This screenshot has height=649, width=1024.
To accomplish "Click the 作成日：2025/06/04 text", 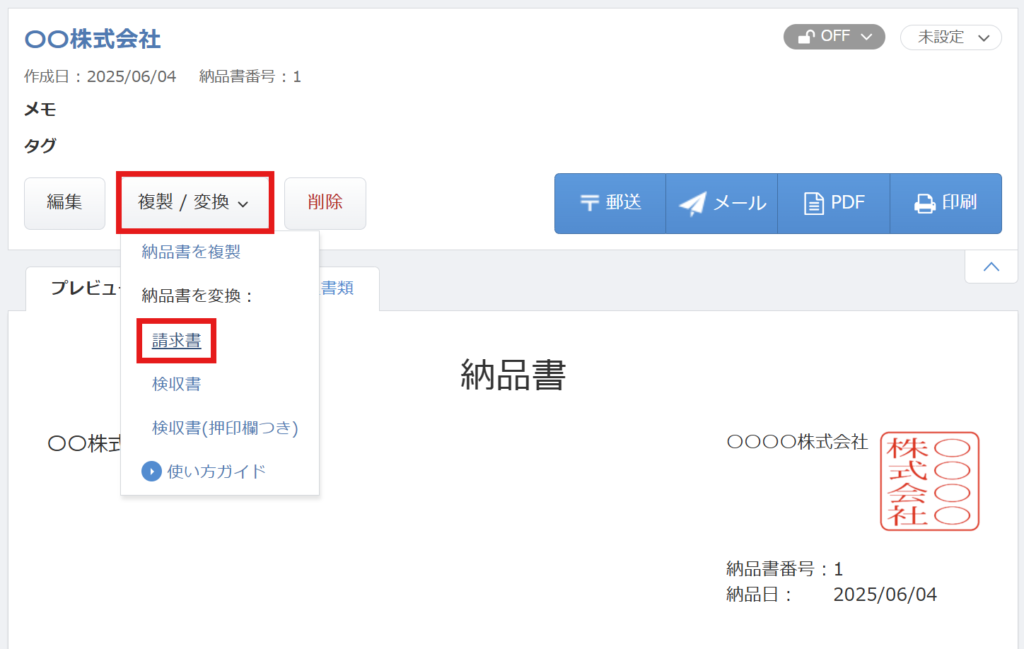I will [100, 76].
